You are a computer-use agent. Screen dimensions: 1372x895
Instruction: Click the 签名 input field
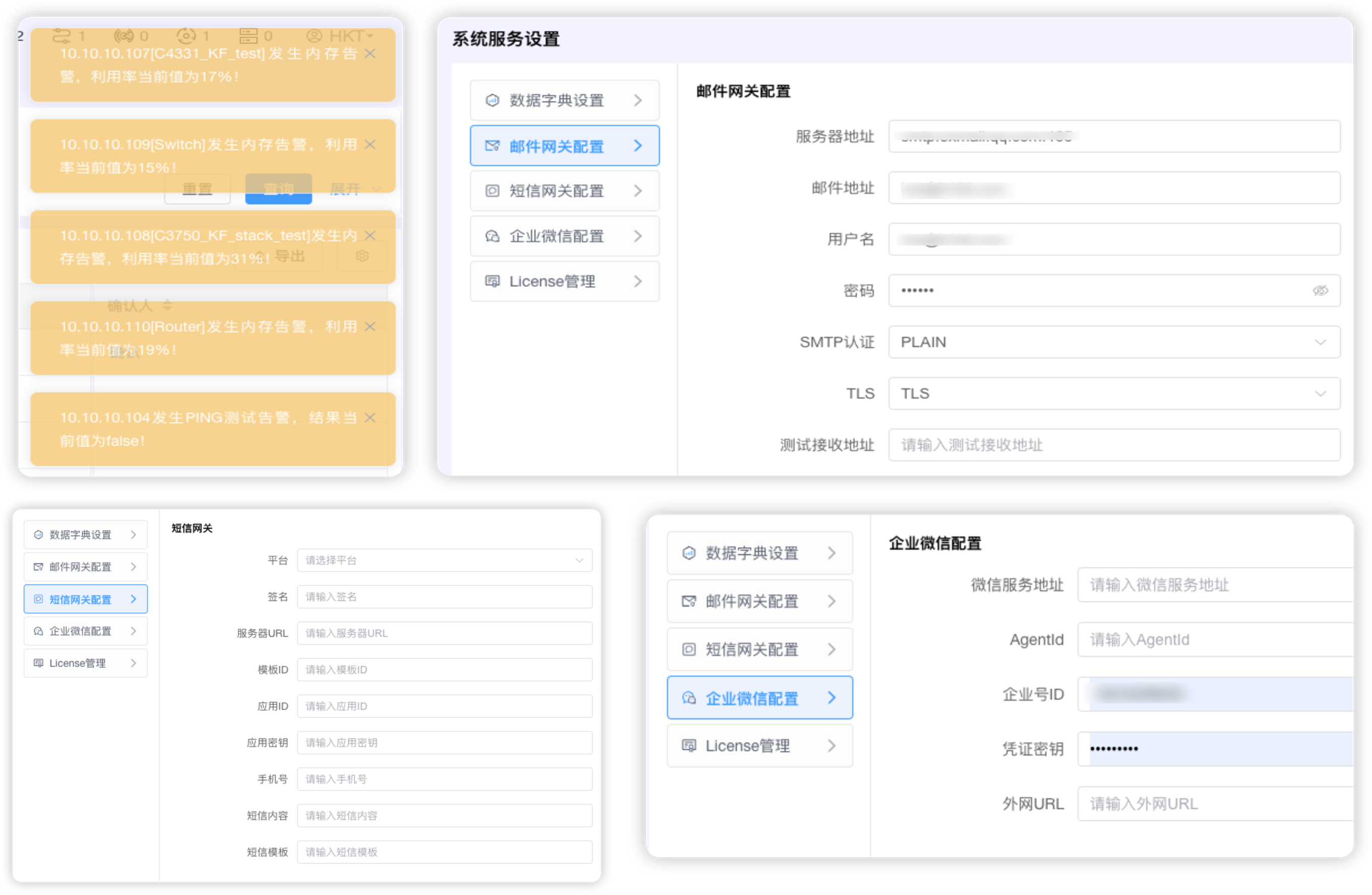(444, 597)
